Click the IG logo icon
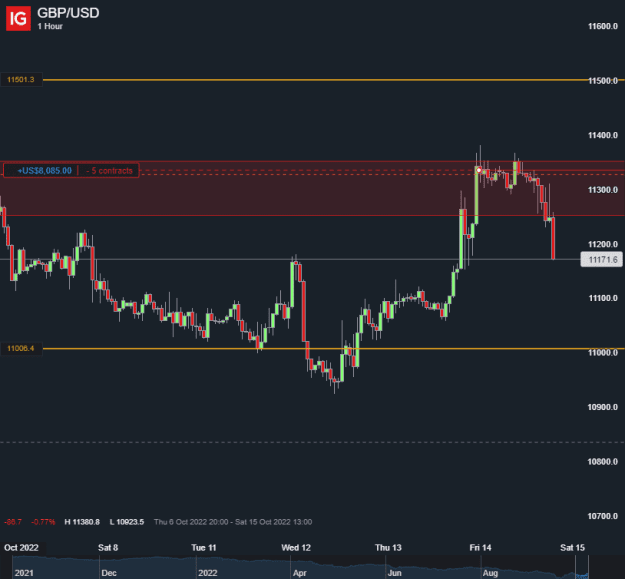This screenshot has width=625, height=579. pyautogui.click(x=18, y=18)
